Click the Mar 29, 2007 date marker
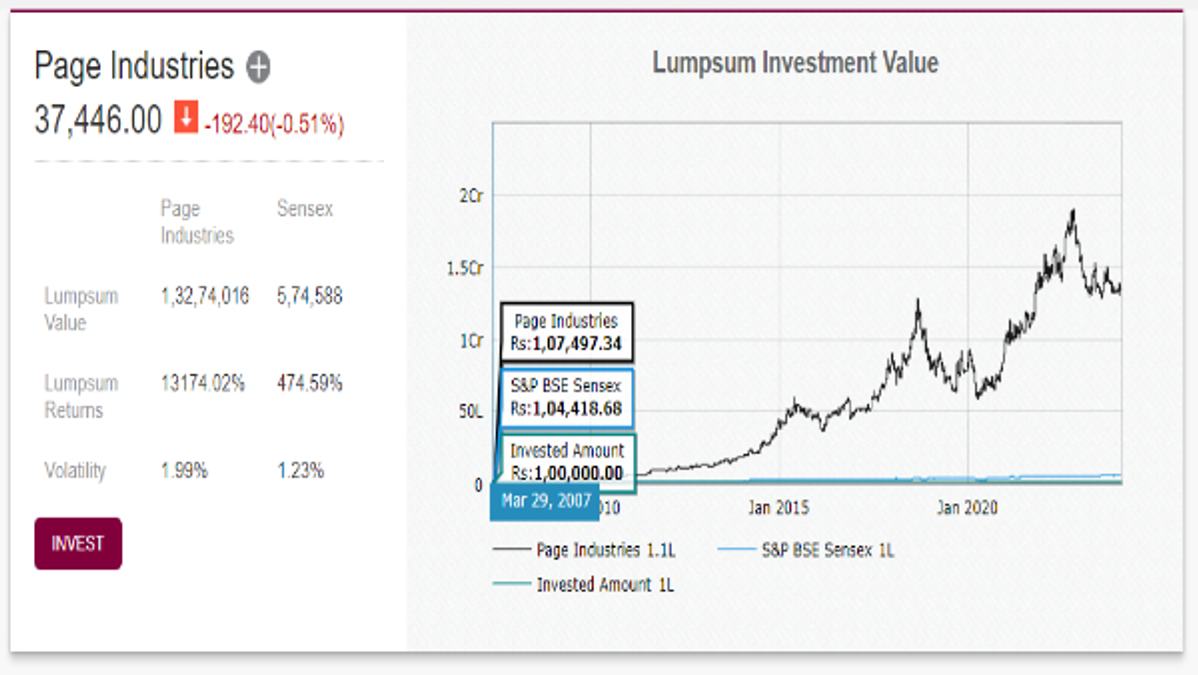Screen dimensions: 1198x675 click(x=546, y=501)
